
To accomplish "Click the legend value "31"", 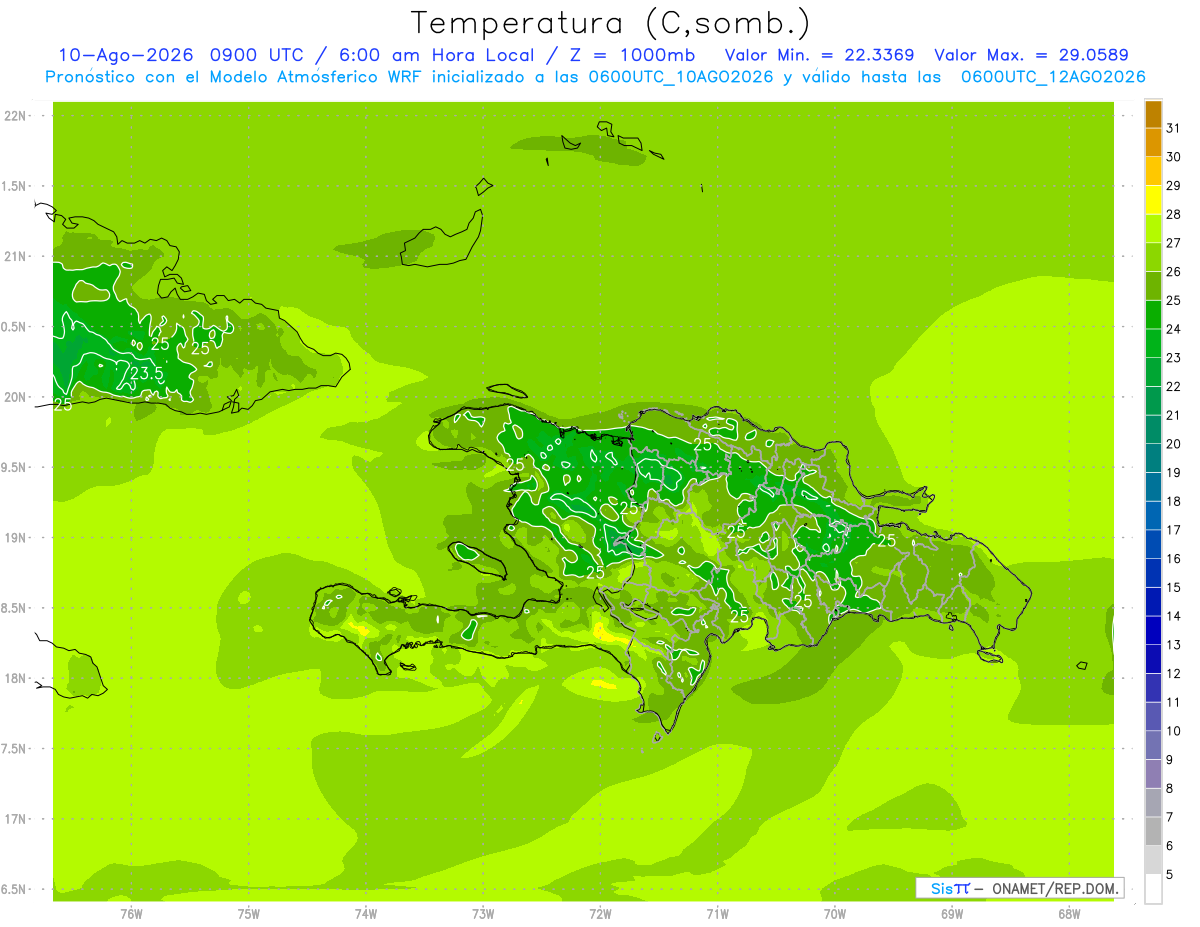I will coord(1174,128).
